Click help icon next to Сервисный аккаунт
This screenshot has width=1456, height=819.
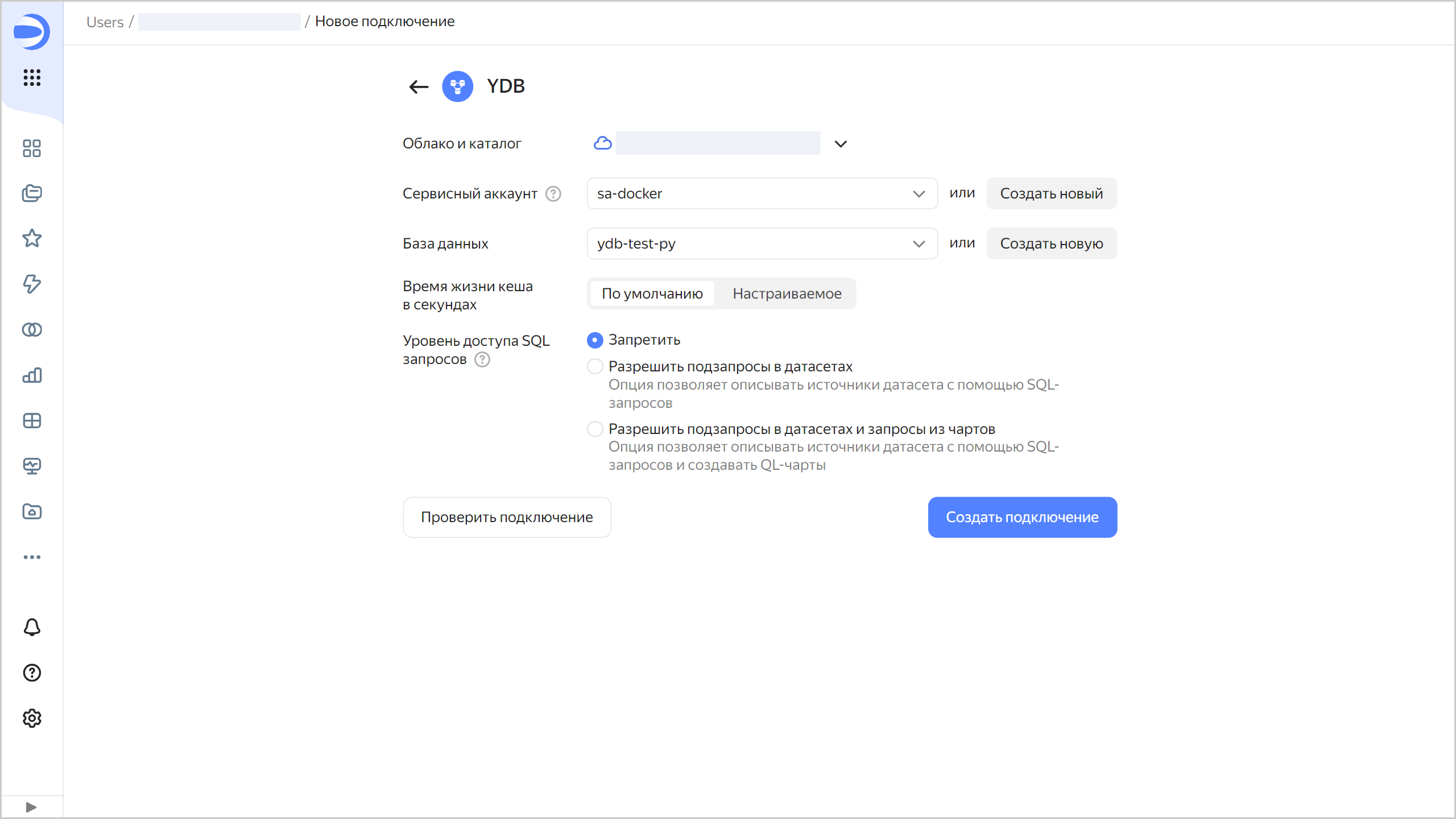coord(553,194)
